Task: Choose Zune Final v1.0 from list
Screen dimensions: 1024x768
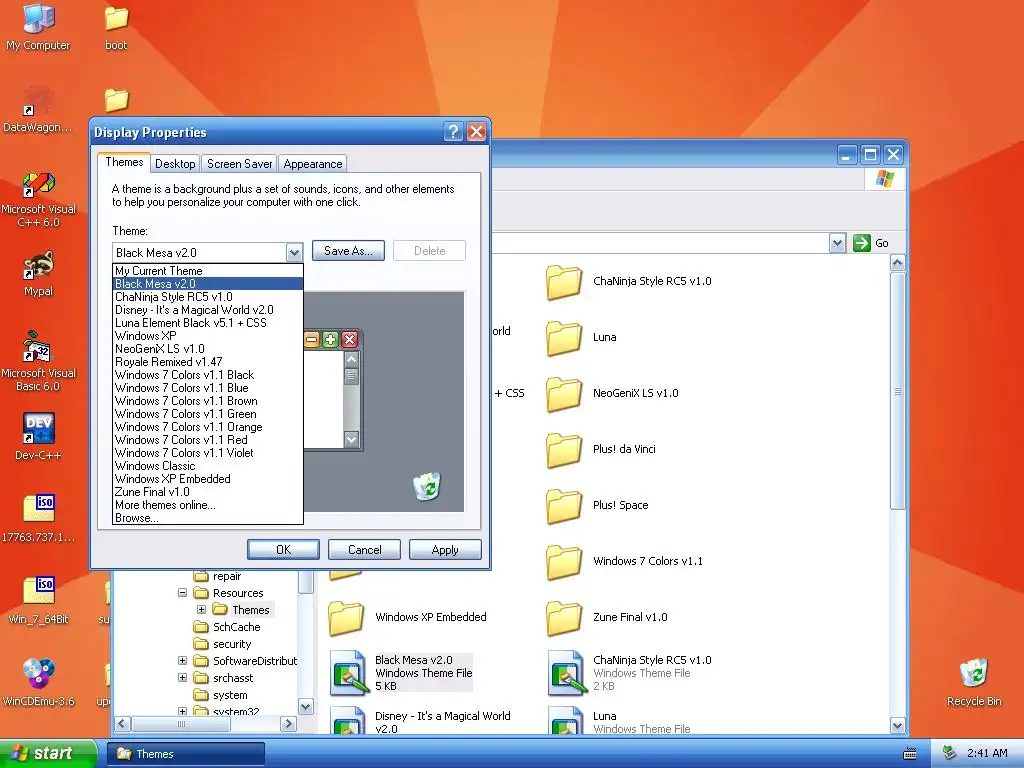Action: click(x=208, y=492)
